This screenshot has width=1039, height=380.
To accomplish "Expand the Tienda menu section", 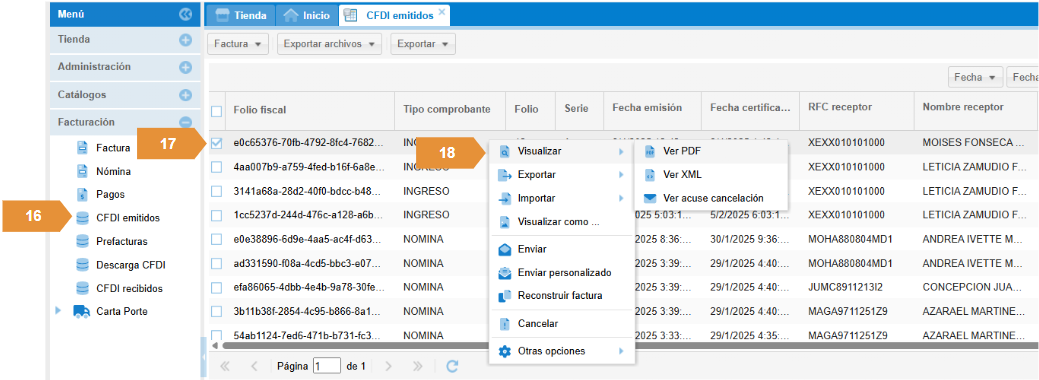I will tap(186, 40).
